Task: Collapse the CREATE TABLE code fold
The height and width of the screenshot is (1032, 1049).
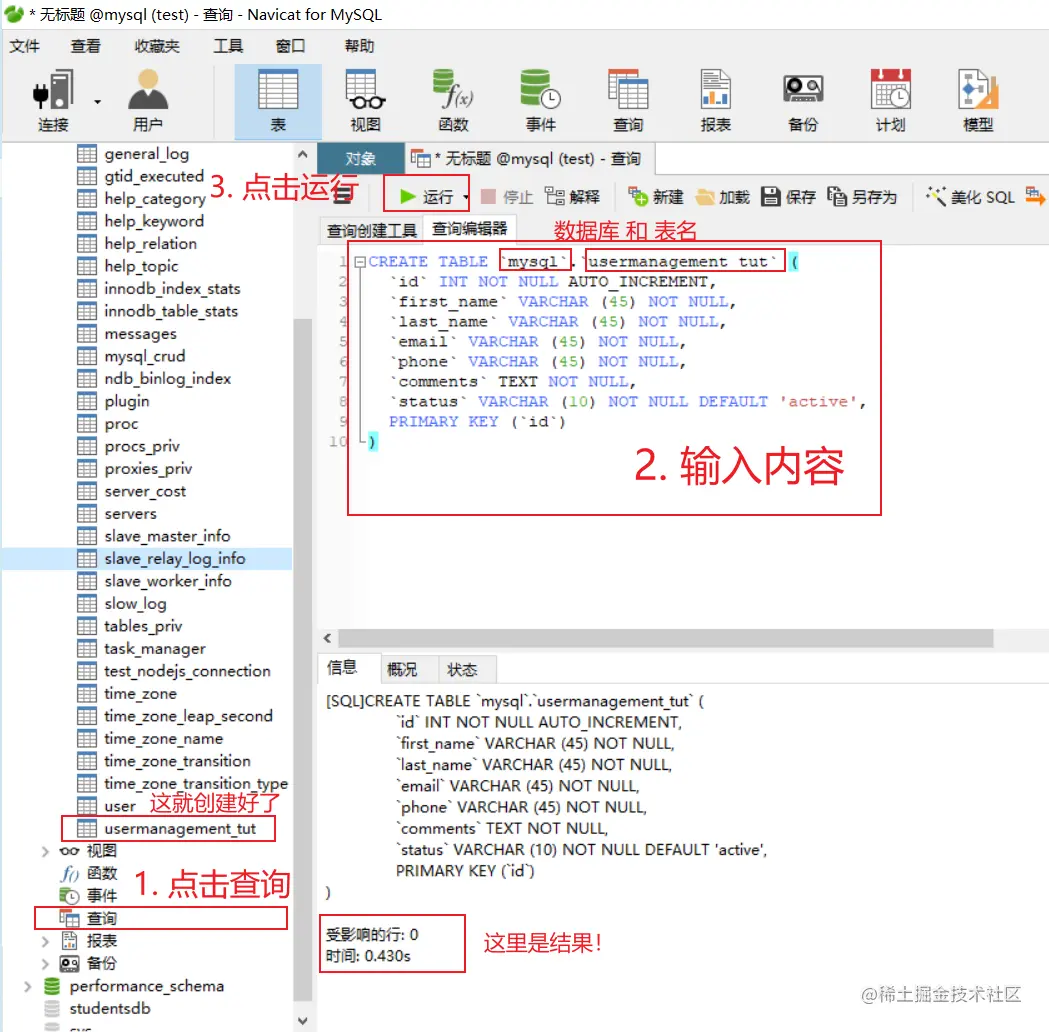Action: coord(360,262)
